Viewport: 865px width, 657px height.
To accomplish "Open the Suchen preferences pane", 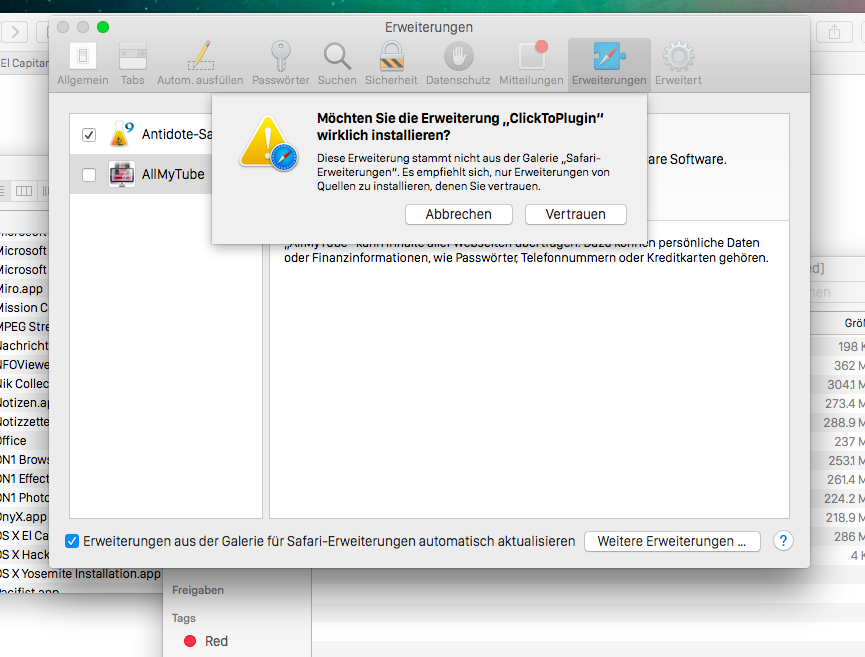I will pos(337,64).
